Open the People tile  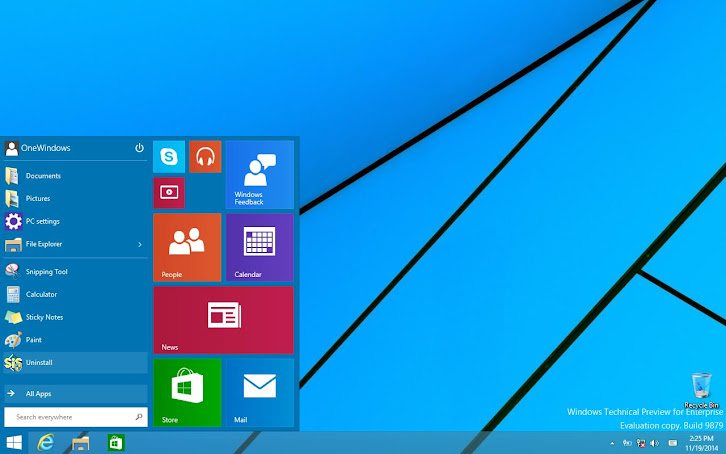click(187, 247)
